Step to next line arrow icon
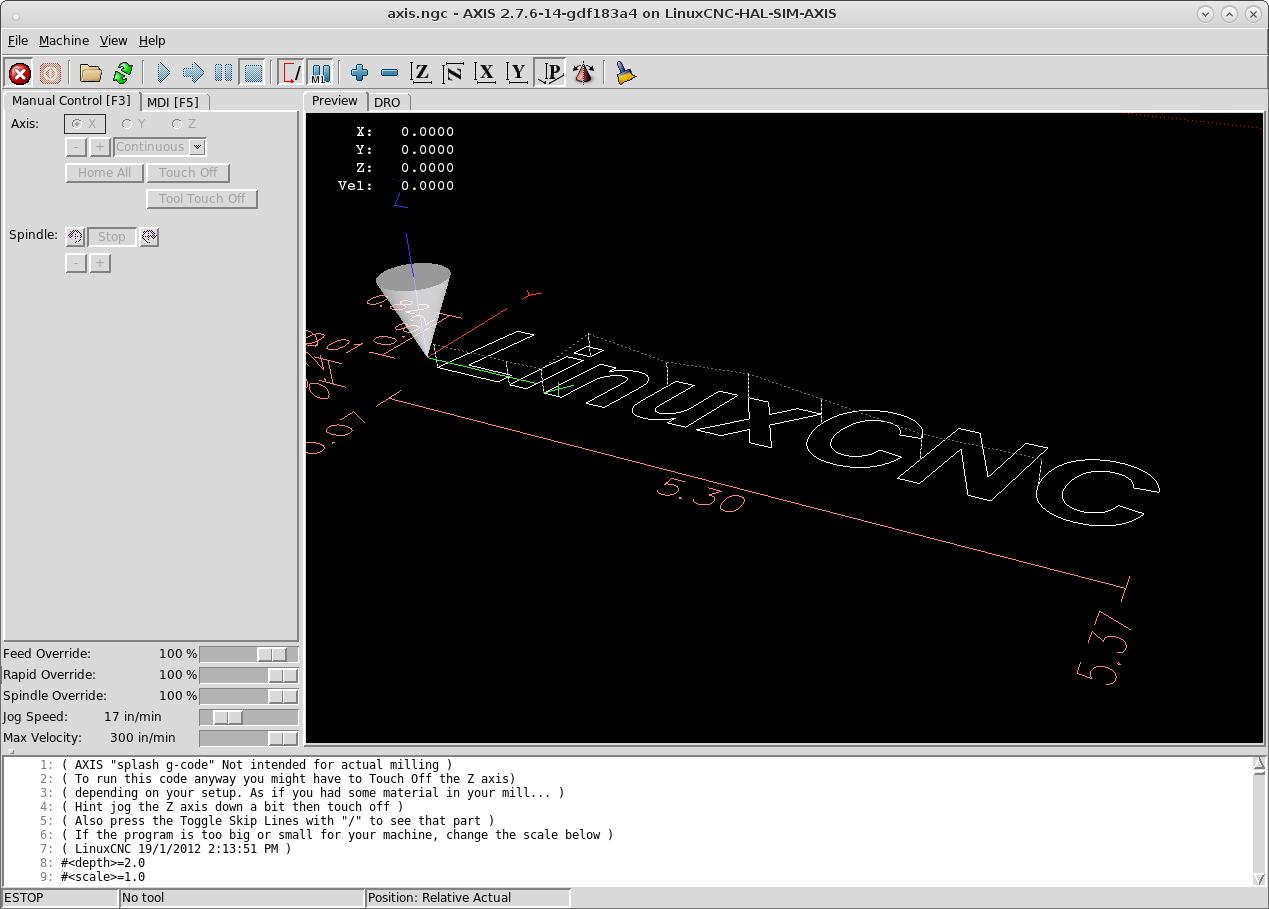The width and height of the screenshot is (1269, 909). coord(193,73)
